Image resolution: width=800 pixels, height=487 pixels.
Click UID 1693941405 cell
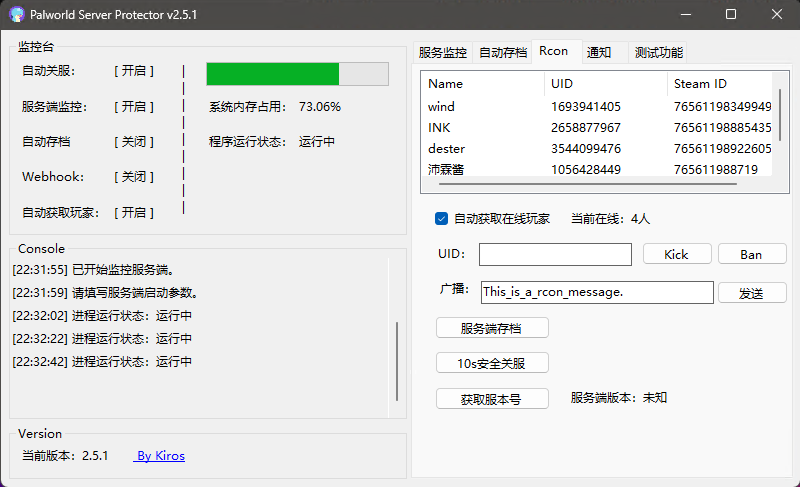coord(586,107)
